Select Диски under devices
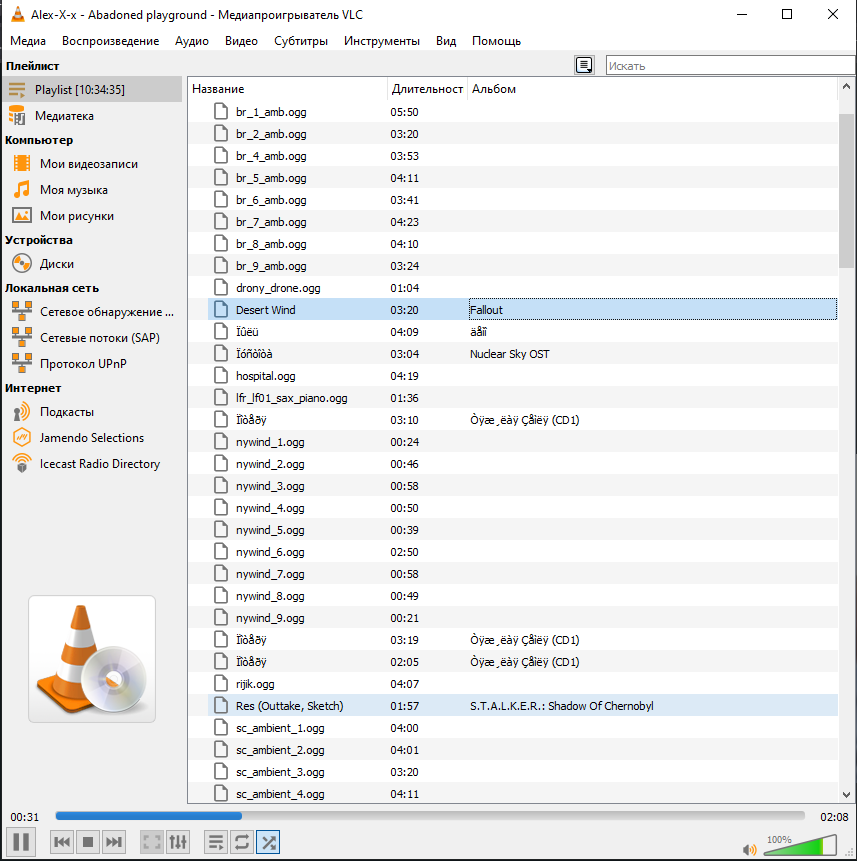The image size is (857, 861). [92, 264]
